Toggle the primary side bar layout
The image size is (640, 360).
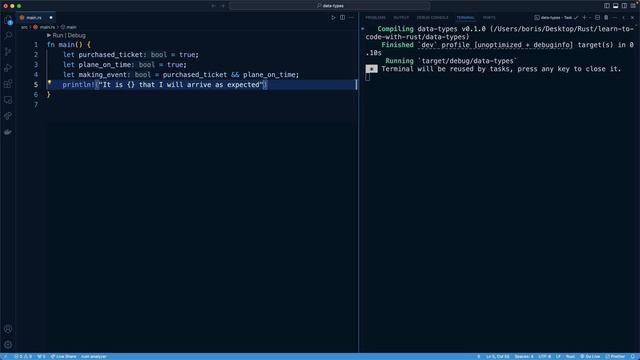pos(607,6)
